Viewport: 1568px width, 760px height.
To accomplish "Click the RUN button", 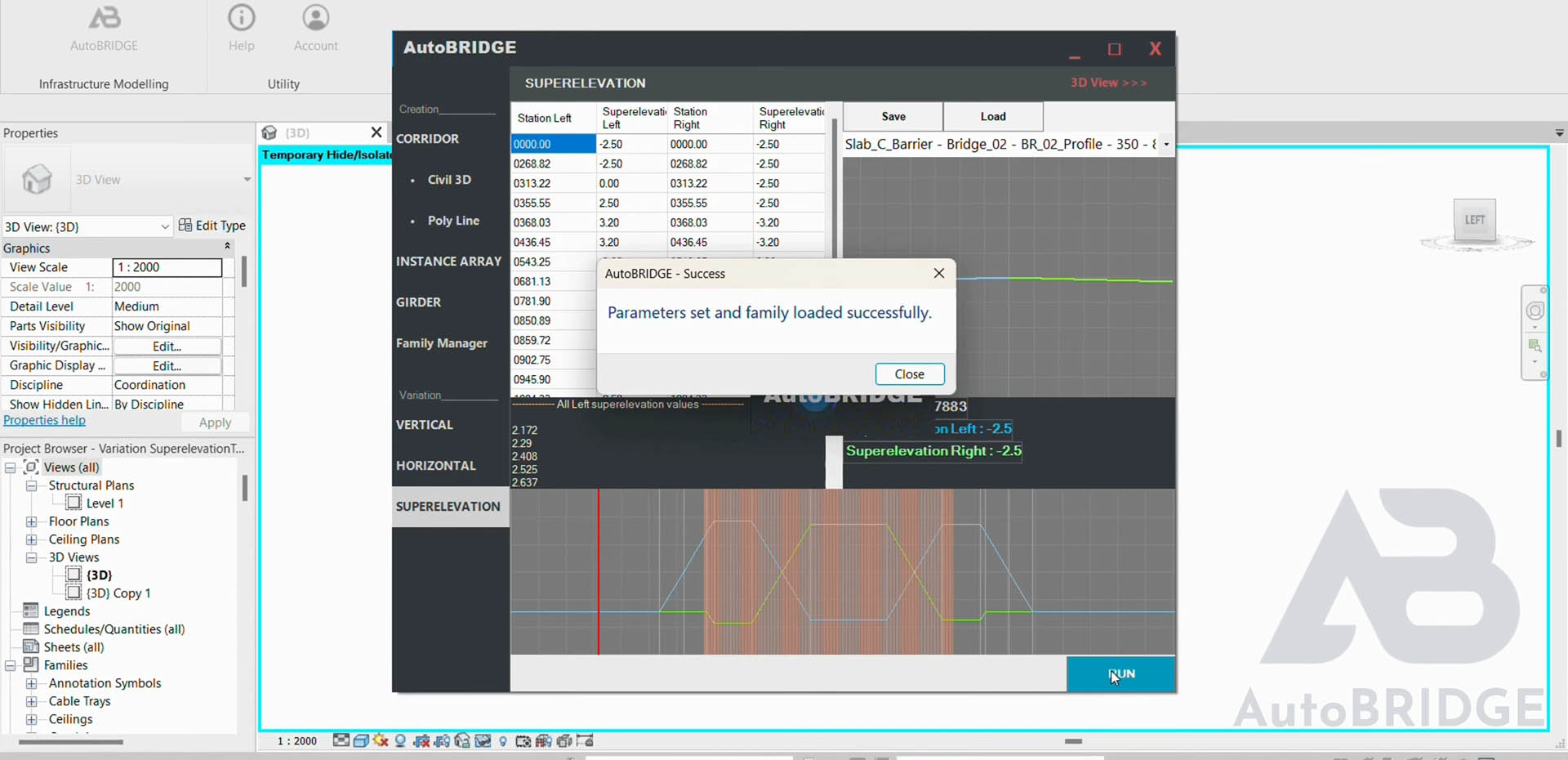I will click(1120, 674).
